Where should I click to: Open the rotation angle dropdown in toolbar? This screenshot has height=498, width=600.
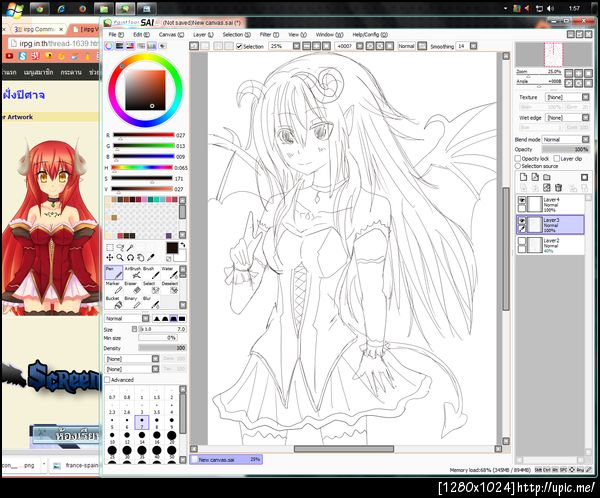point(360,46)
